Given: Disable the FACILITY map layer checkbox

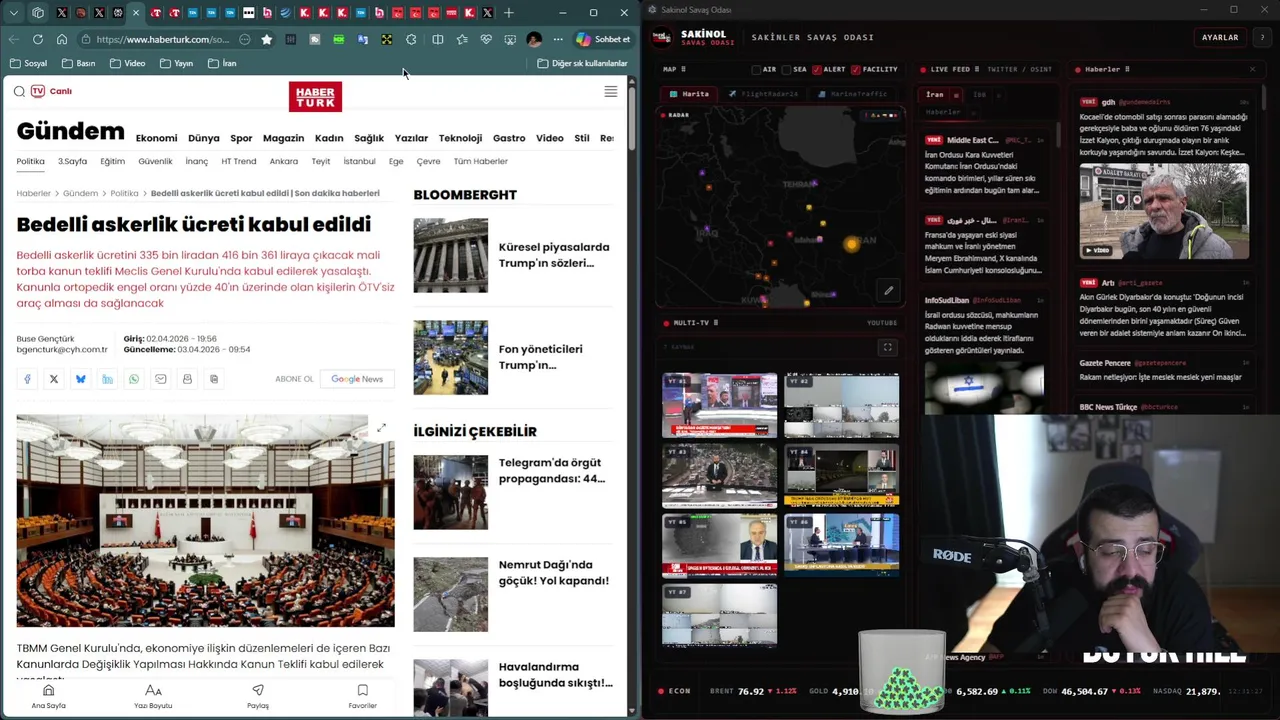Looking at the screenshot, I should (856, 69).
